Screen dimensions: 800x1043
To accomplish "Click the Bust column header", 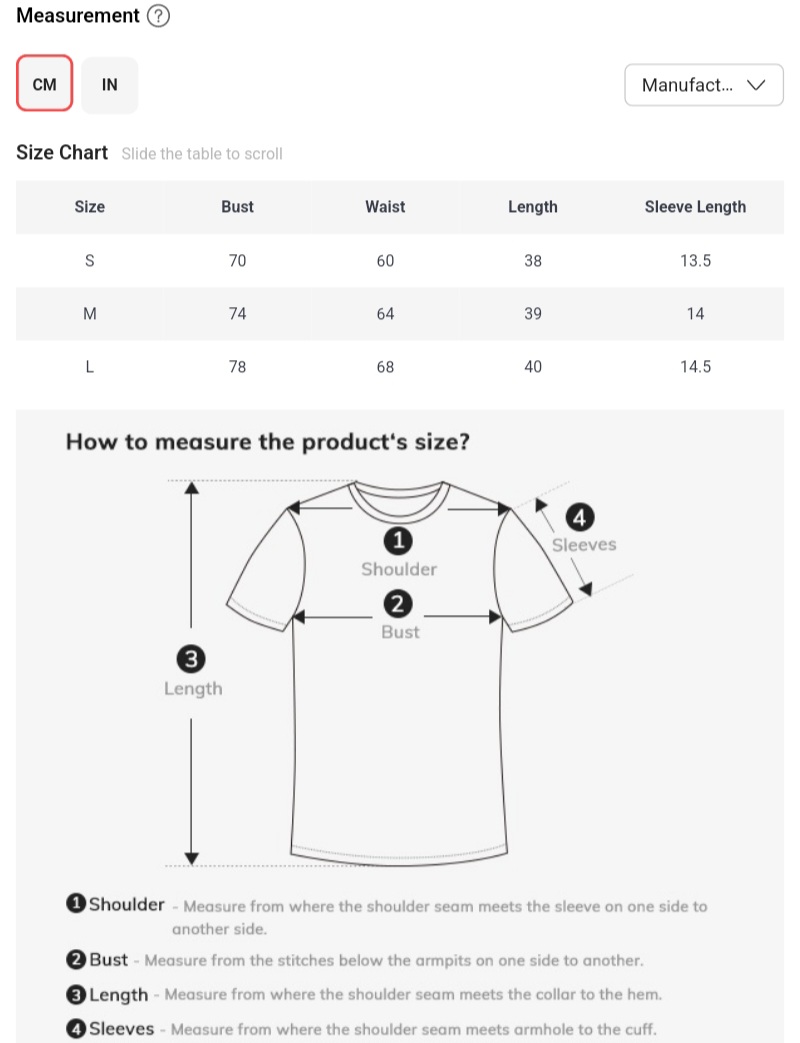I will coord(237,207).
